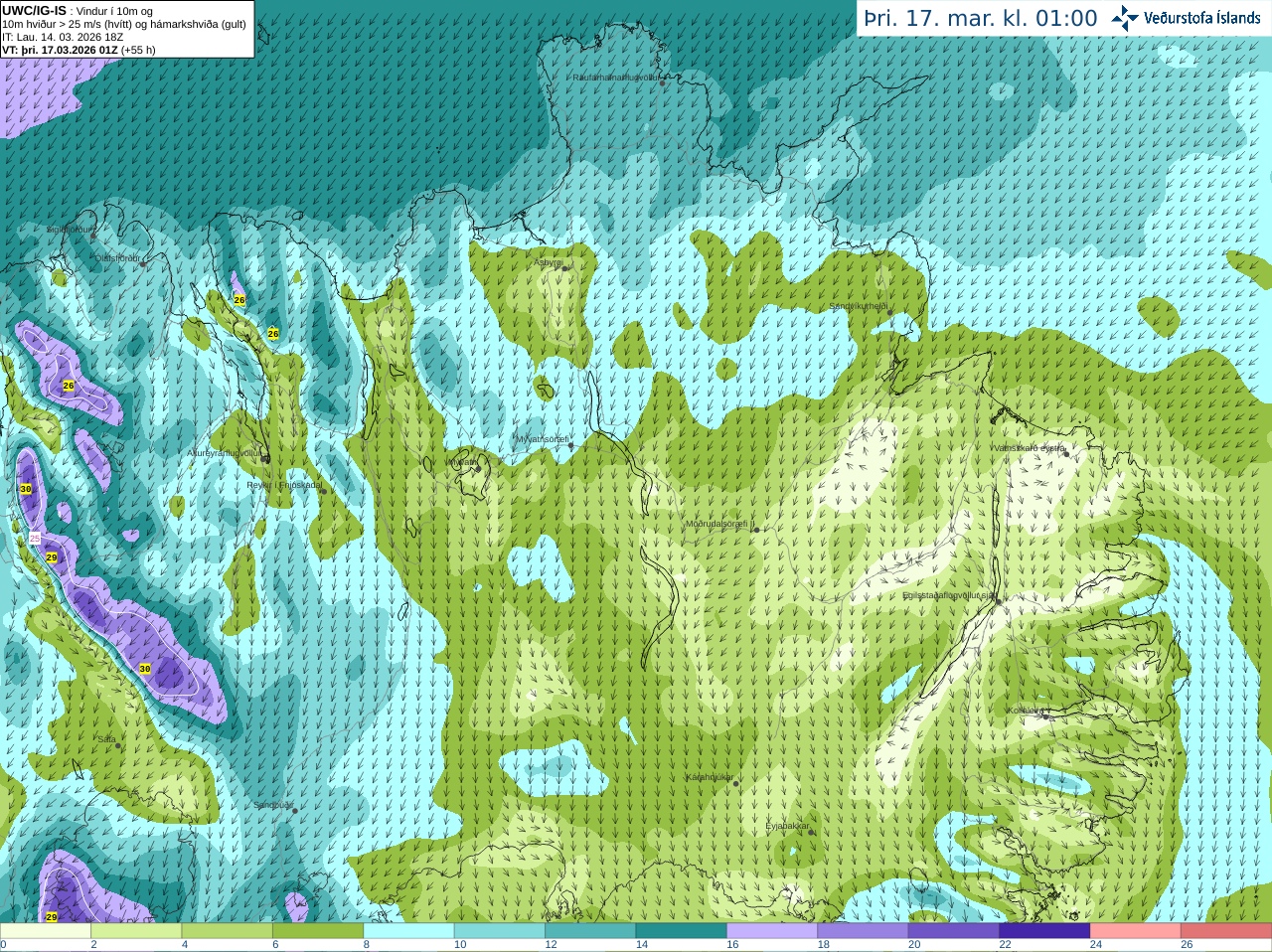The height and width of the screenshot is (952, 1272).
Task: Click the legend tick label 8
Action: [367, 945]
